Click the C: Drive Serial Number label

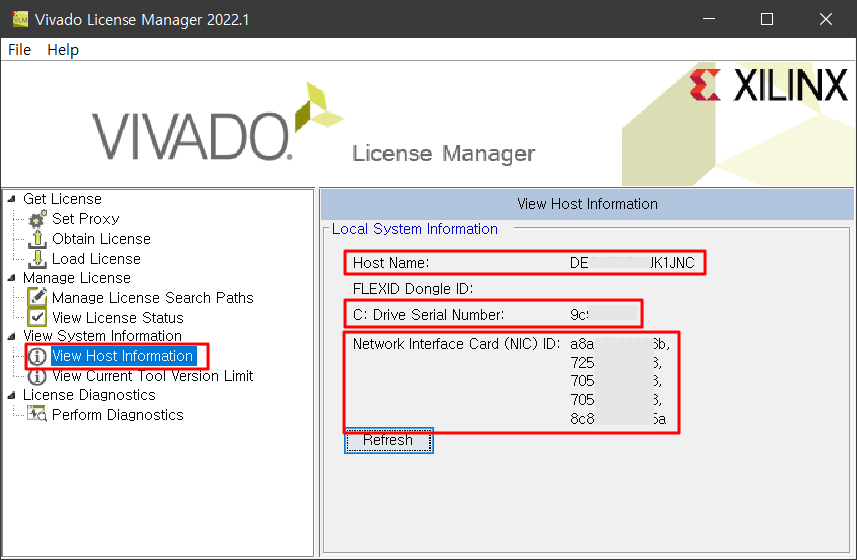tap(428, 315)
